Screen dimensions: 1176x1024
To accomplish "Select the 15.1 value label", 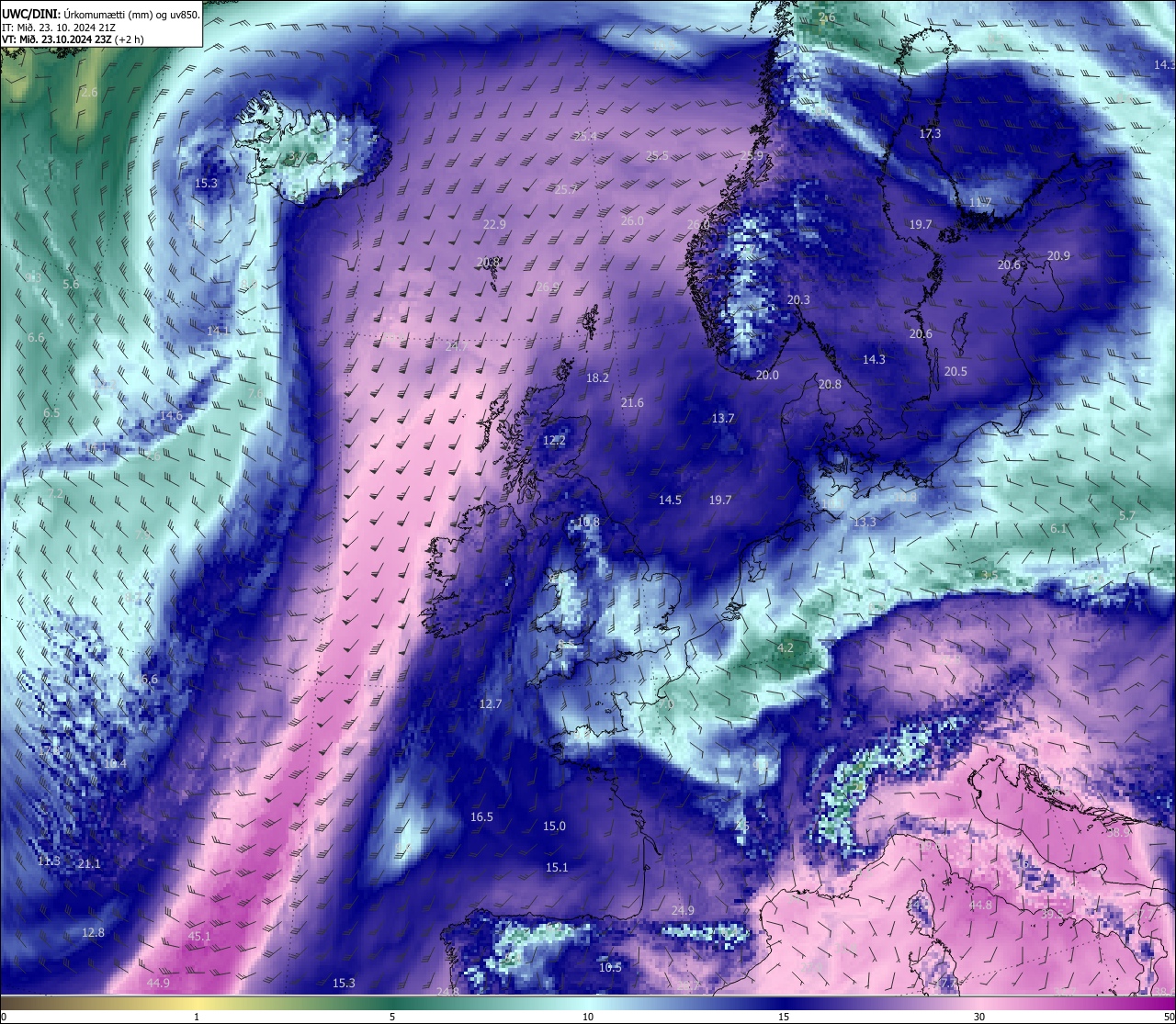I will (557, 868).
